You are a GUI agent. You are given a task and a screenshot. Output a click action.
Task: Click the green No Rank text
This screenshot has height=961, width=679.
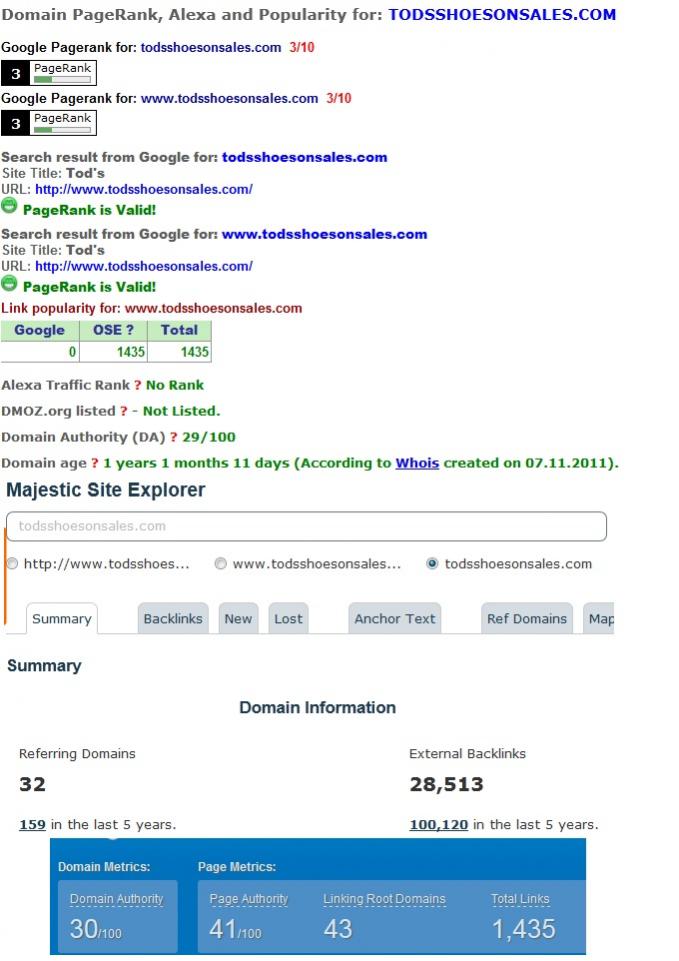[175, 386]
